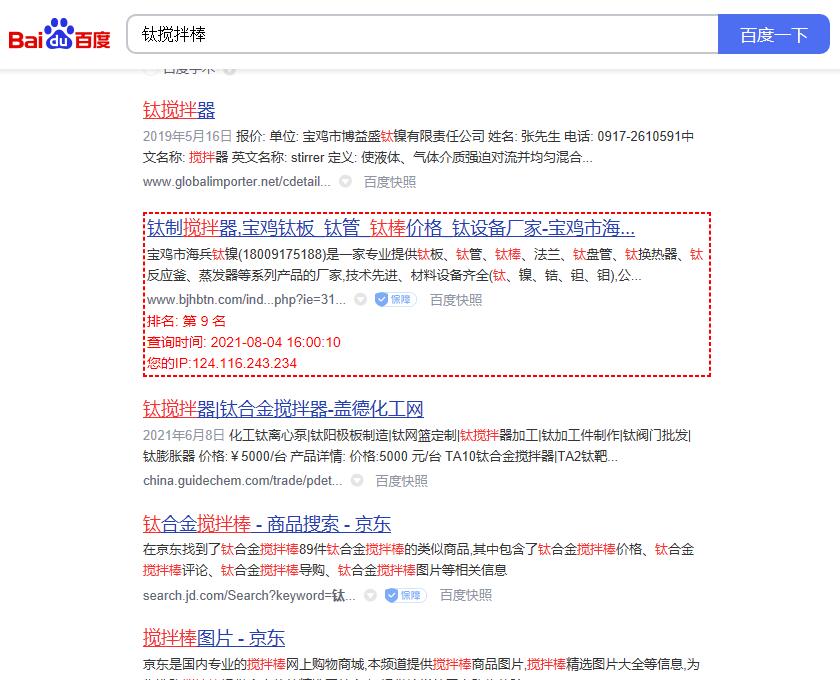
Task: Expand dropdown arrow next to bjhbtn.com URL
Action: coord(361,300)
